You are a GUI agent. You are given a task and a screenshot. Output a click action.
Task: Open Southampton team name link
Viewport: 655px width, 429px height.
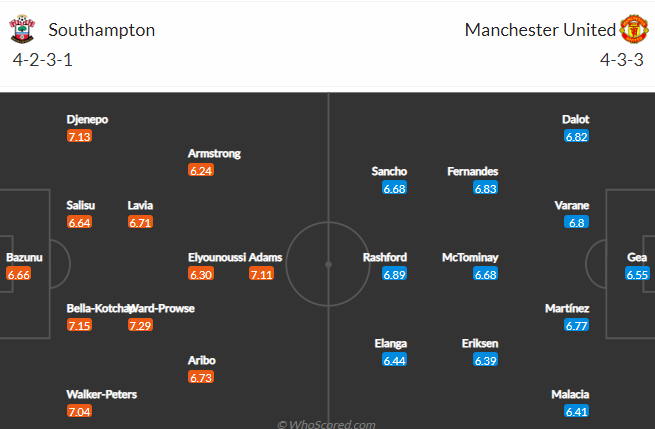coord(102,30)
